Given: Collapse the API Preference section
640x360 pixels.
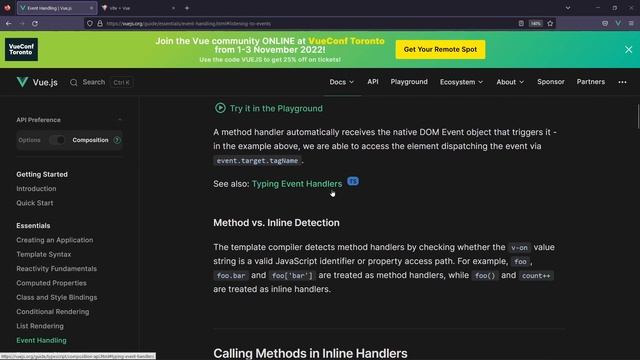Looking at the screenshot, I should (120, 120).
